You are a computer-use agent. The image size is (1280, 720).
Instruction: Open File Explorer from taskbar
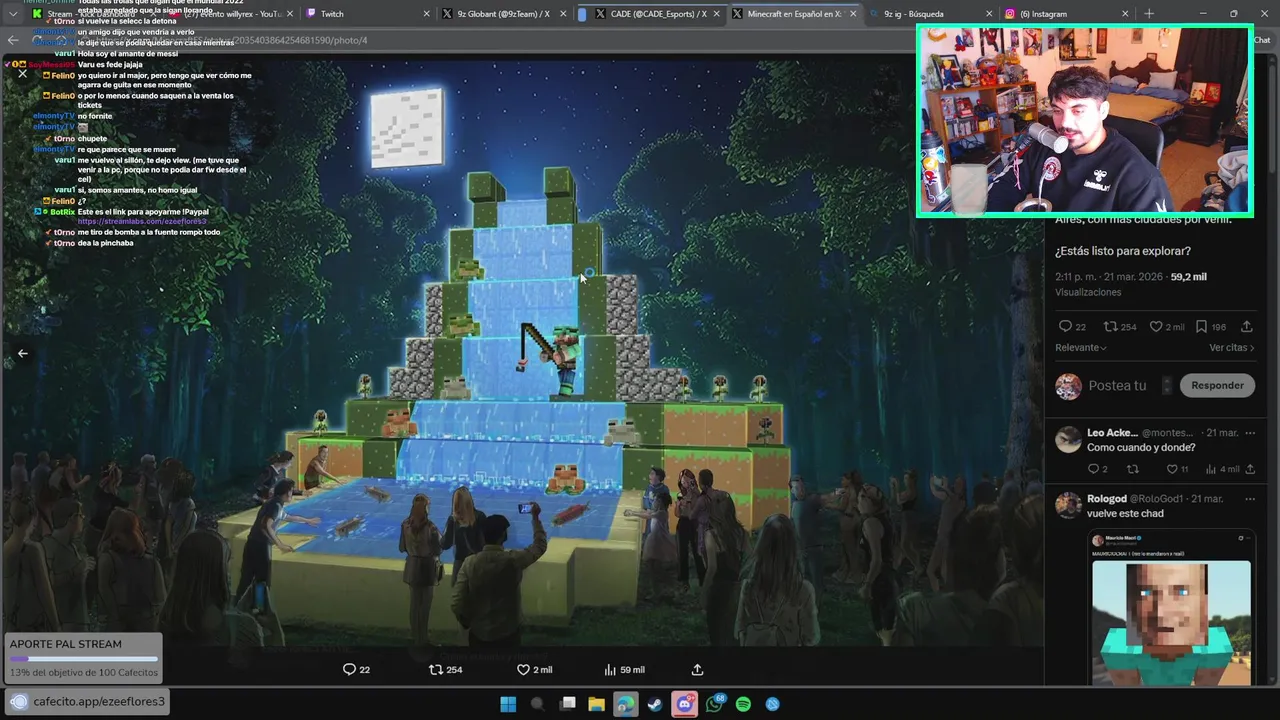[x=597, y=704]
